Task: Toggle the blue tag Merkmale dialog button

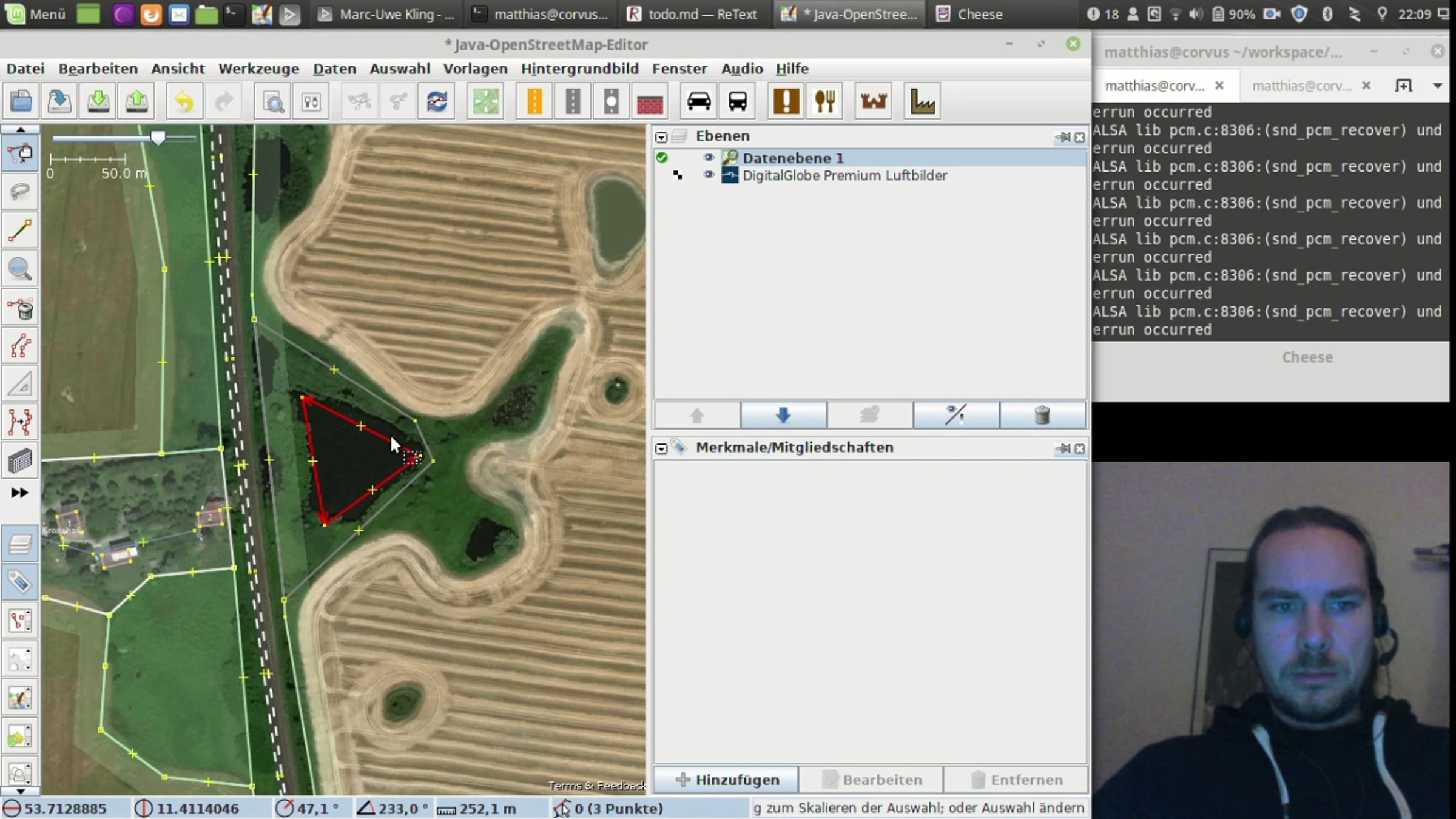Action: point(20,582)
